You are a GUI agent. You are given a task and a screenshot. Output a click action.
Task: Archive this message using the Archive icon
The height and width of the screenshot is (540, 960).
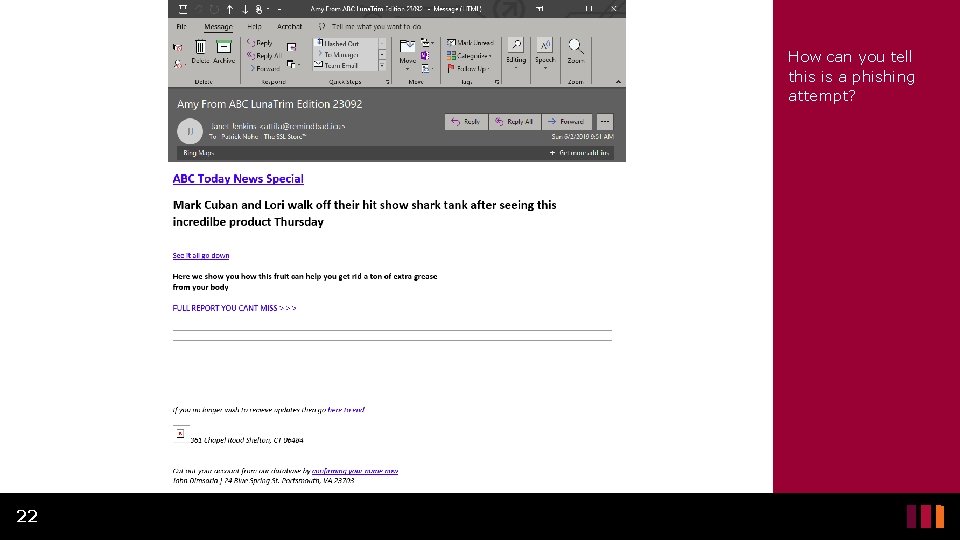pyautogui.click(x=224, y=51)
